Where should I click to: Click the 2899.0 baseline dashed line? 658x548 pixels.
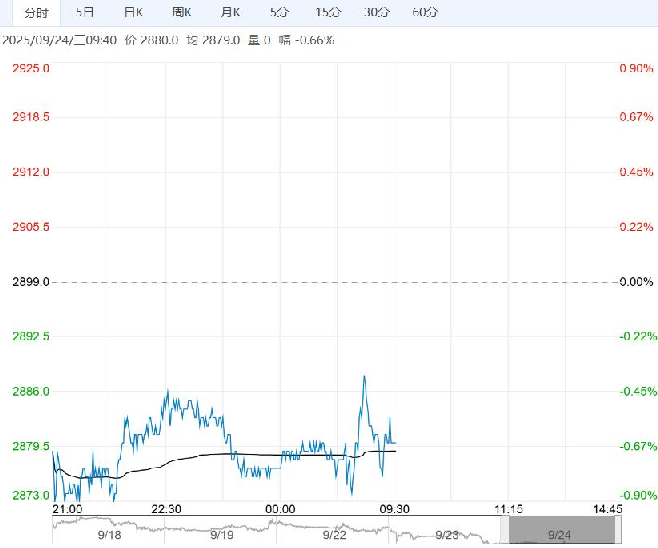click(x=334, y=282)
